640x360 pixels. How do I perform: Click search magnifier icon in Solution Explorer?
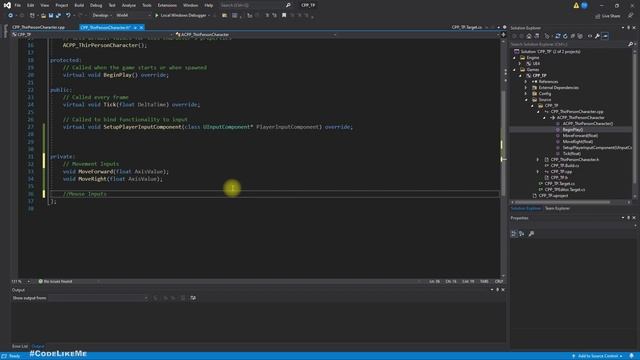tap(630, 44)
